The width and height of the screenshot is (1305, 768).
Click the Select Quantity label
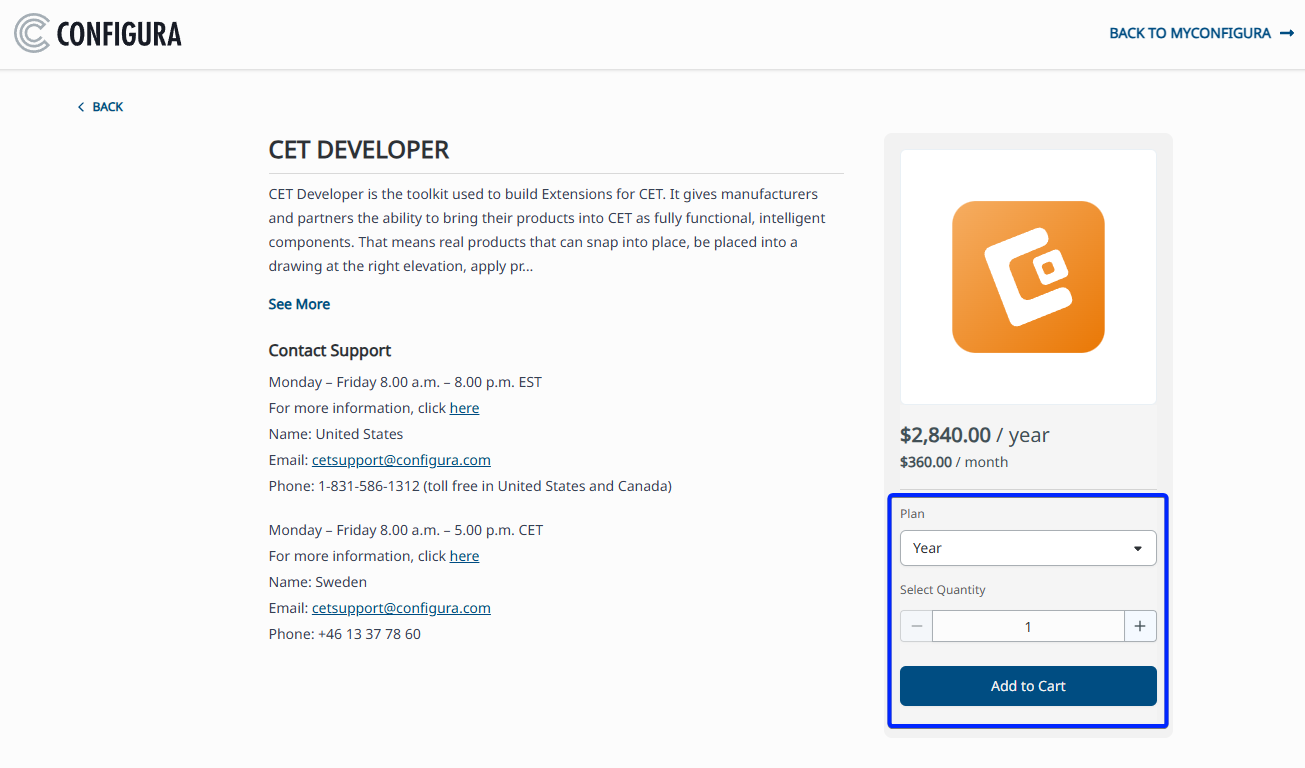pos(943,590)
